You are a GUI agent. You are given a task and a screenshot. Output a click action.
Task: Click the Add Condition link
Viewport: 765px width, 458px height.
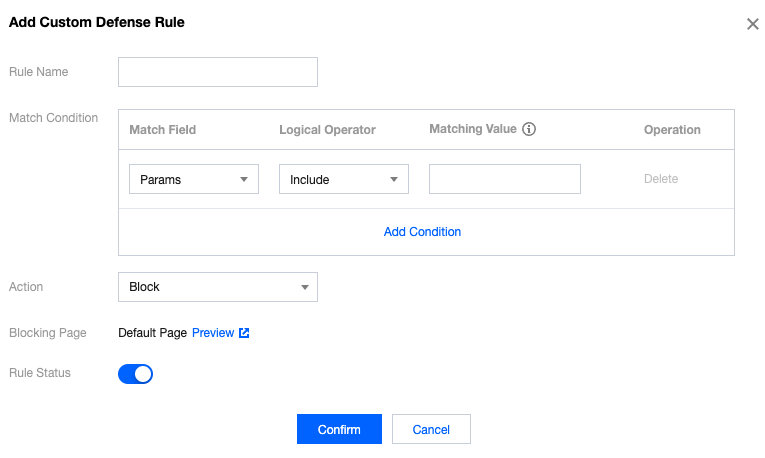point(422,231)
